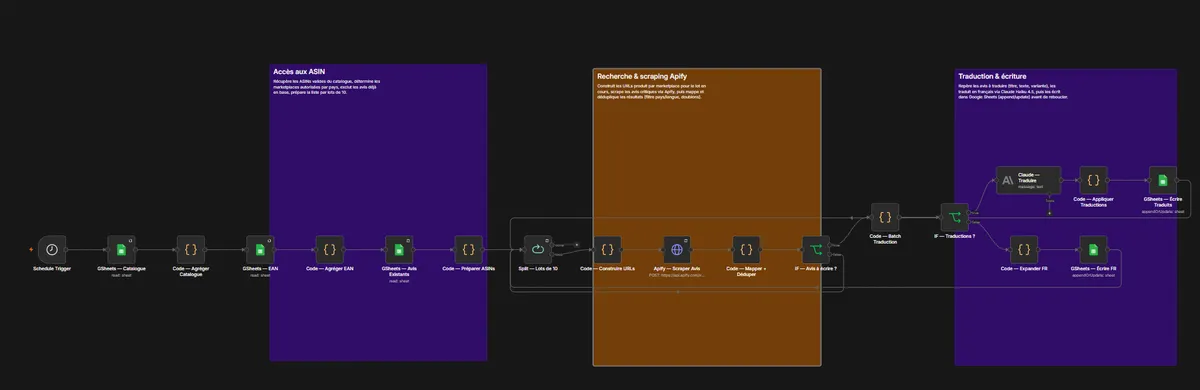This screenshot has height=390, width=1200.
Task: Open the GSheets — Avis Existants node
Action: coord(399,250)
